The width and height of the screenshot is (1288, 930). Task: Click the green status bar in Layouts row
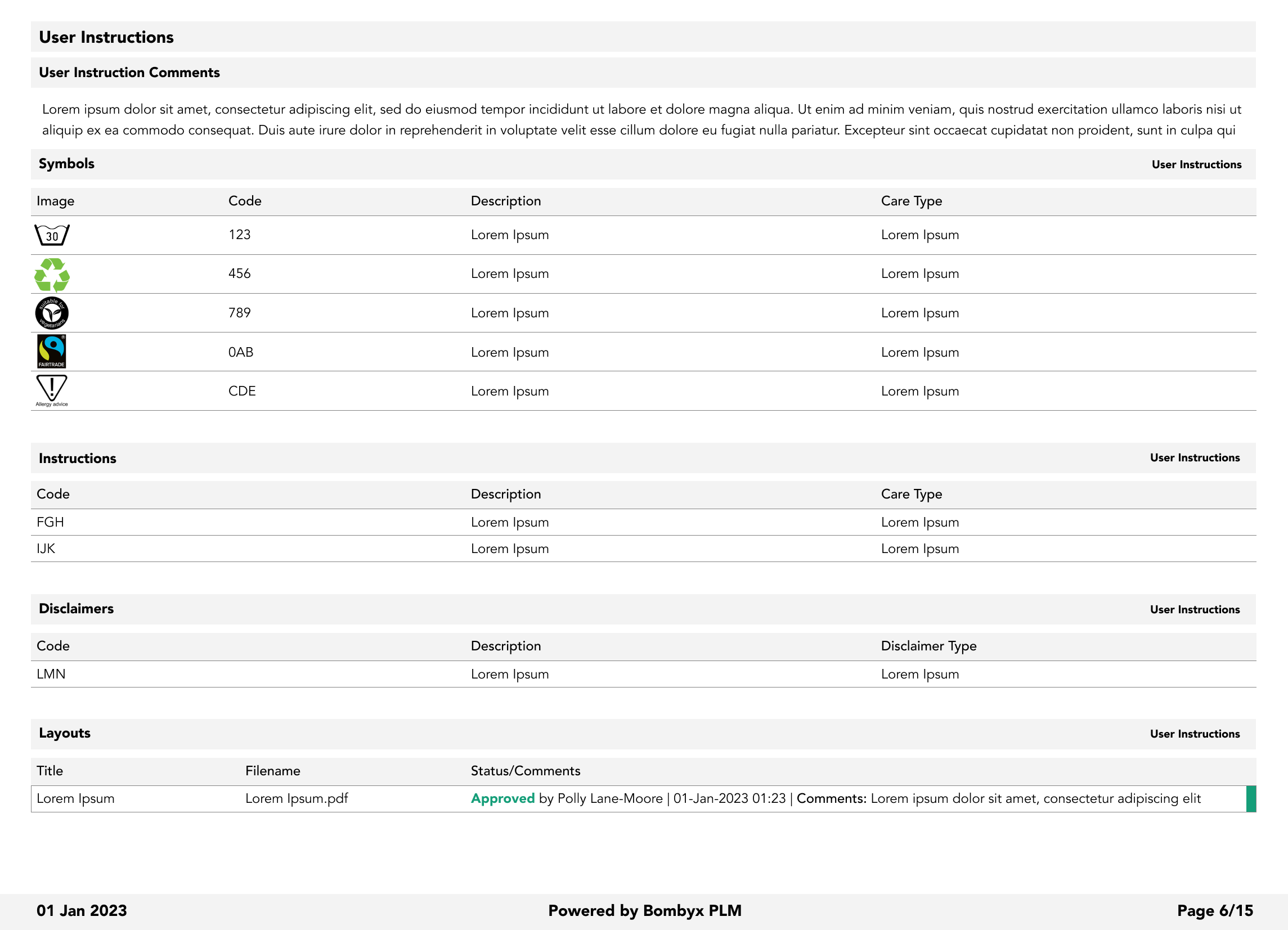pyautogui.click(x=1251, y=799)
